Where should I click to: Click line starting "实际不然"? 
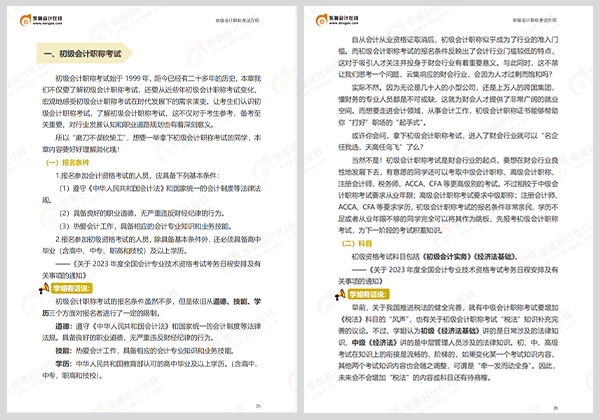[x=453, y=88]
